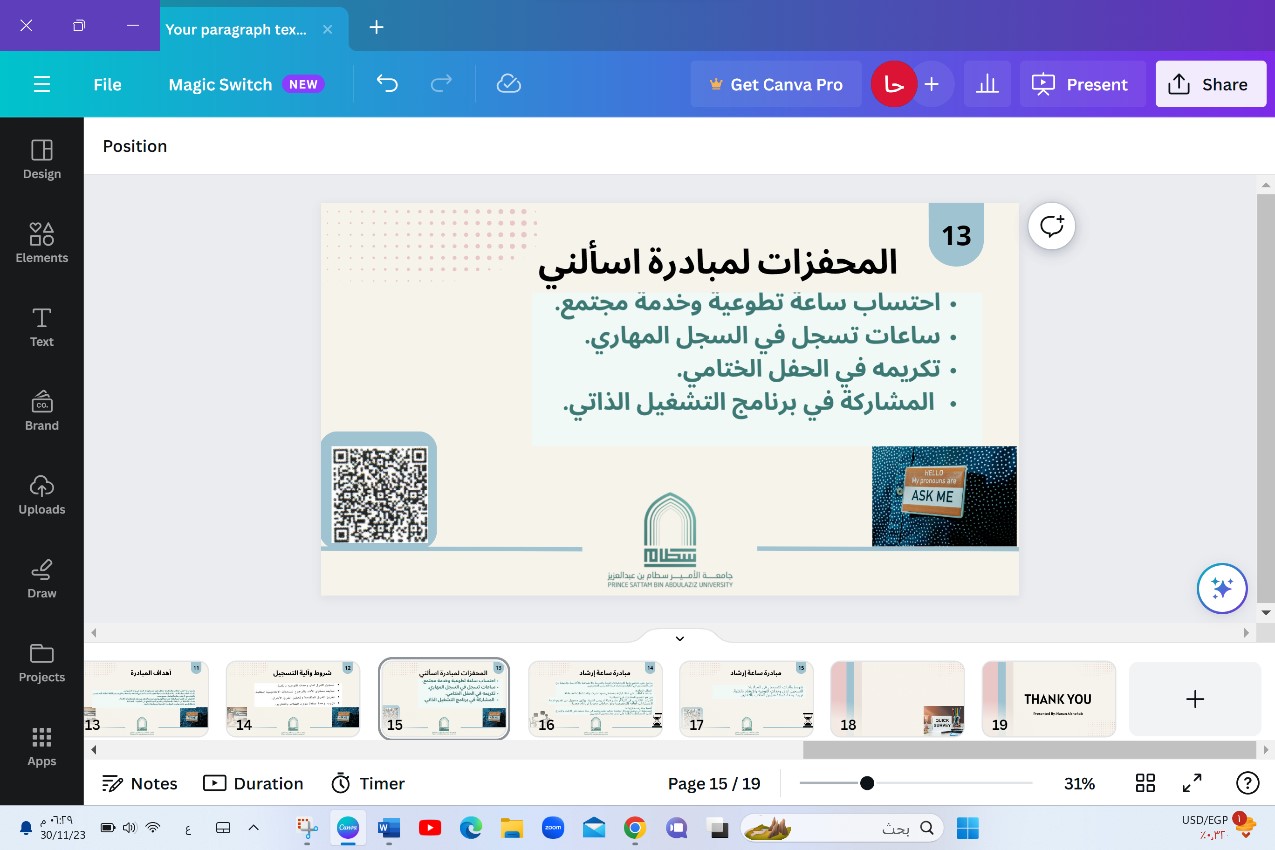Collapse the page thumbnails strip chevron

pos(680,638)
